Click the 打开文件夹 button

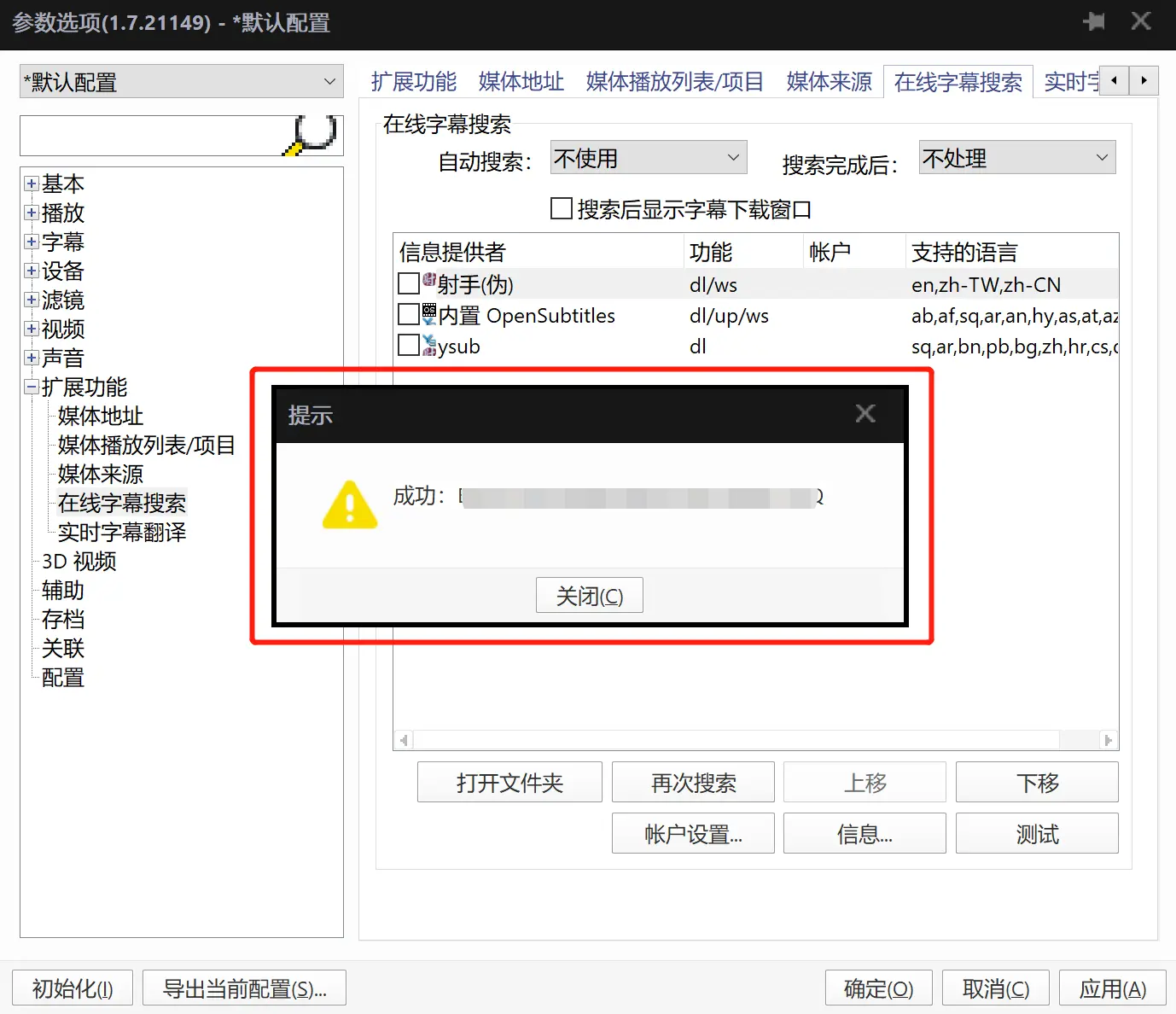509,782
